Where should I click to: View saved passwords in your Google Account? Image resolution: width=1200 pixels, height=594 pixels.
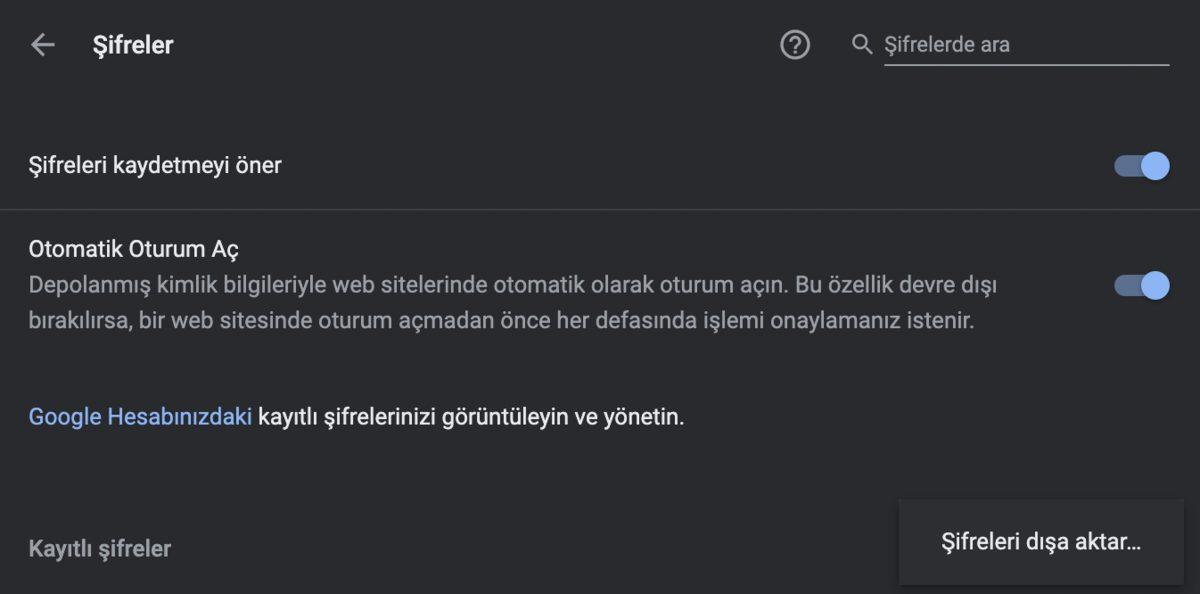click(x=139, y=417)
